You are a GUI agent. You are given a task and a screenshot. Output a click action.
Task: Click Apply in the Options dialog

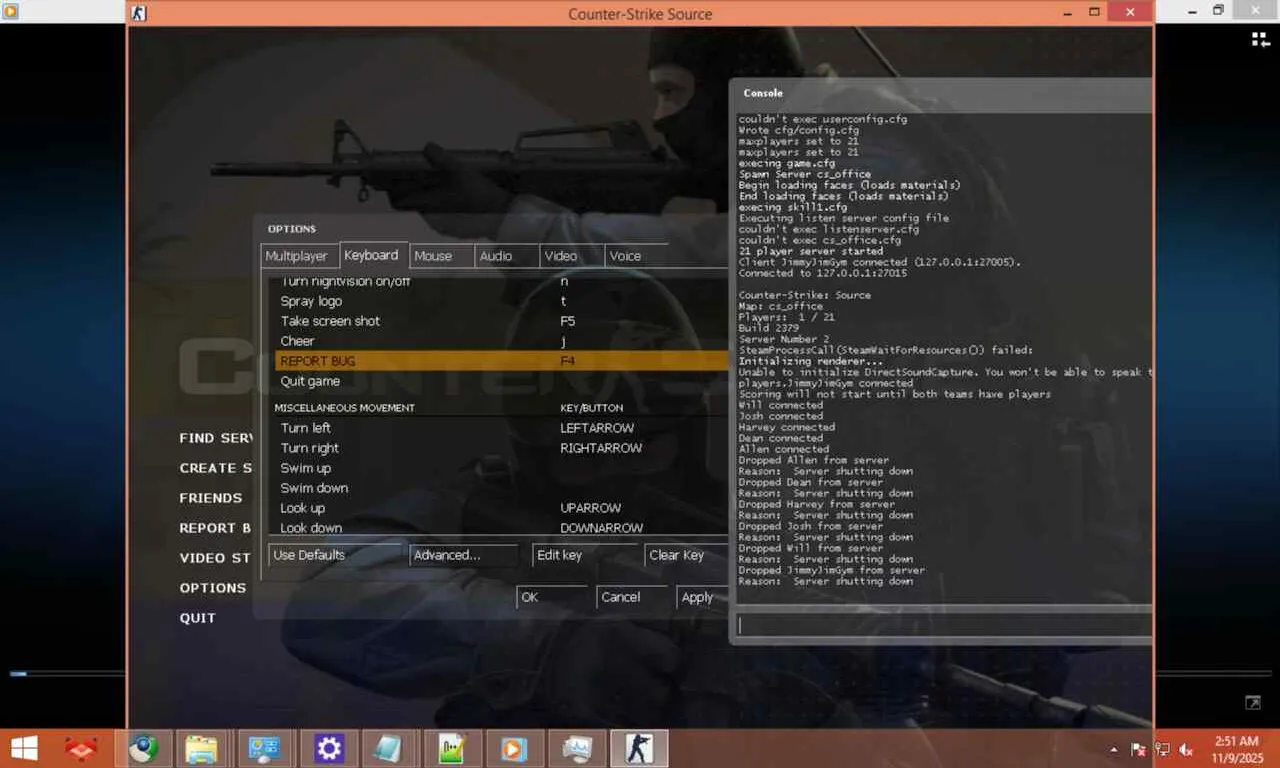[x=702, y=597]
